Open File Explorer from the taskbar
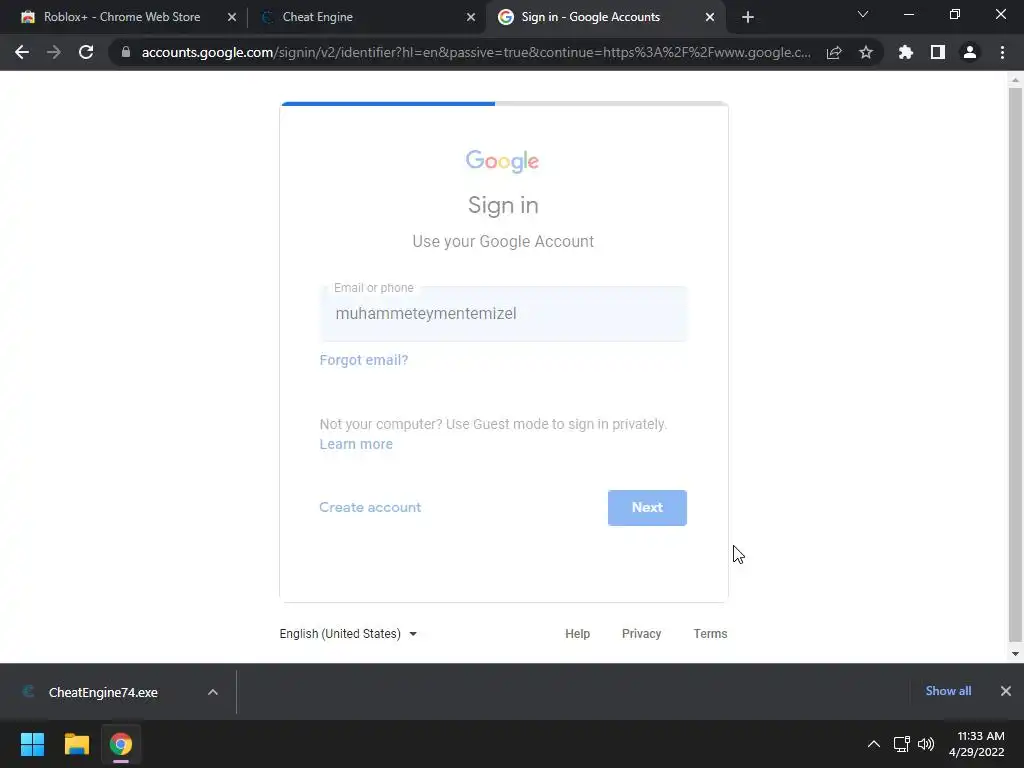This screenshot has height=768, width=1024. point(76,744)
